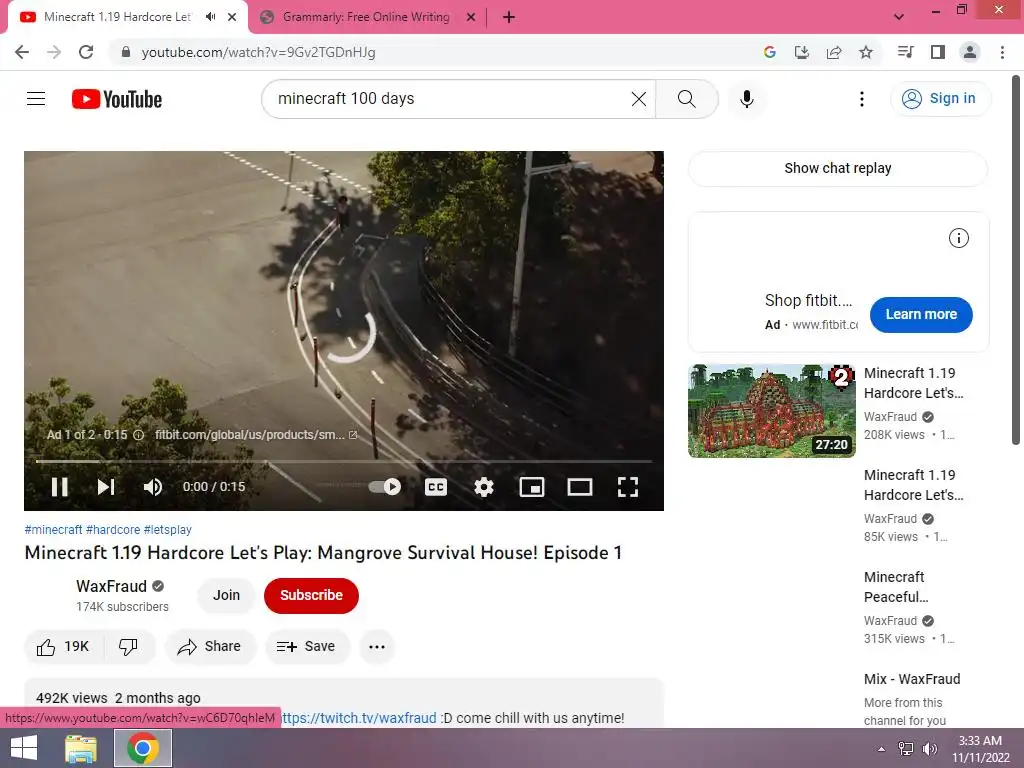Open video player settings gear

pos(483,487)
